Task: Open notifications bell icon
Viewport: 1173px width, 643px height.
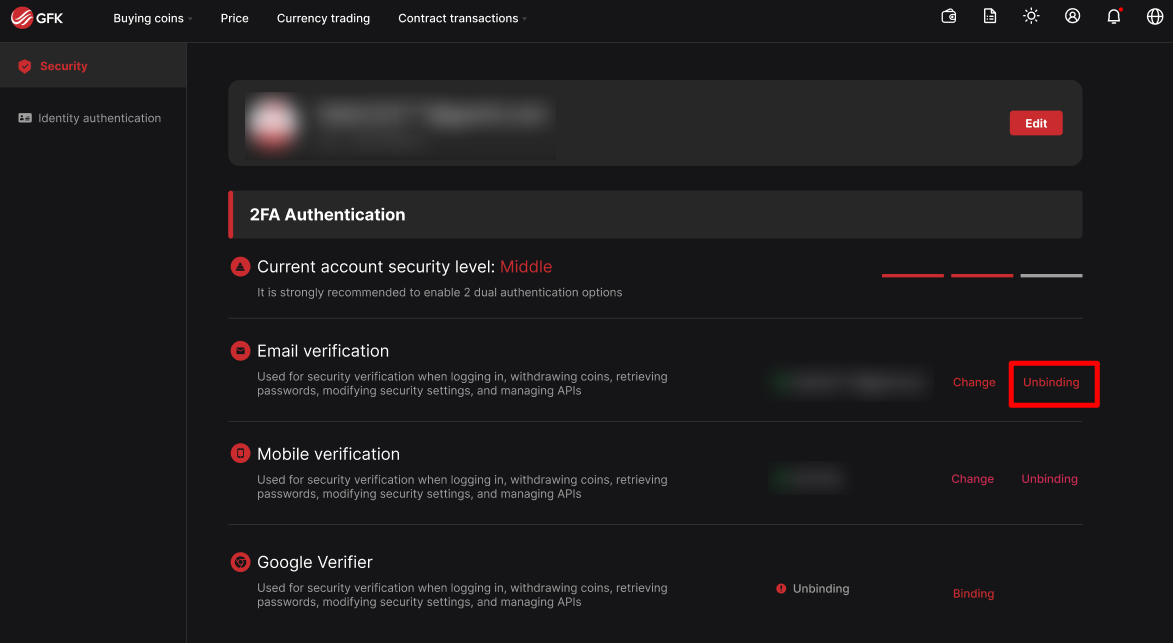Action: click(x=1114, y=17)
